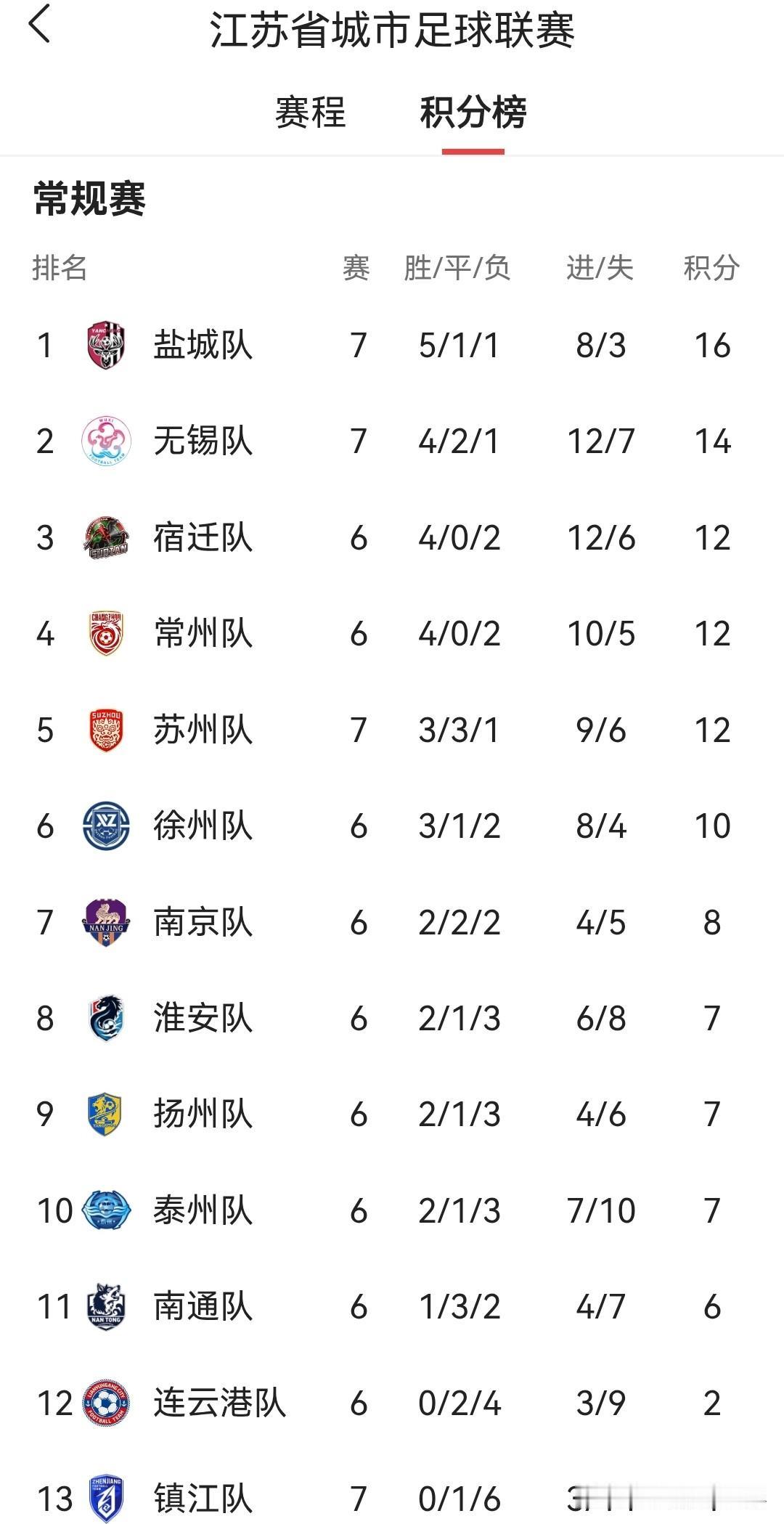Tap the Lianyungang football logo

(106, 1403)
